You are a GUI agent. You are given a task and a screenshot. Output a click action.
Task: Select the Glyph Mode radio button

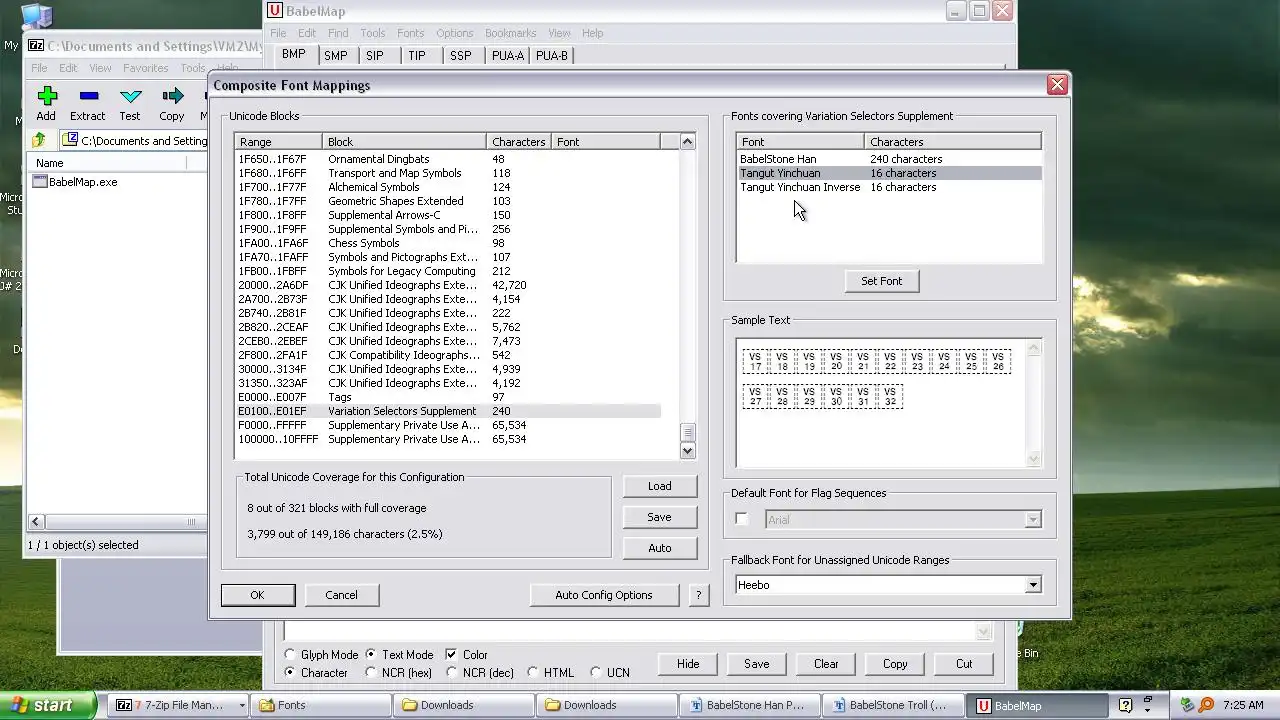click(x=291, y=655)
